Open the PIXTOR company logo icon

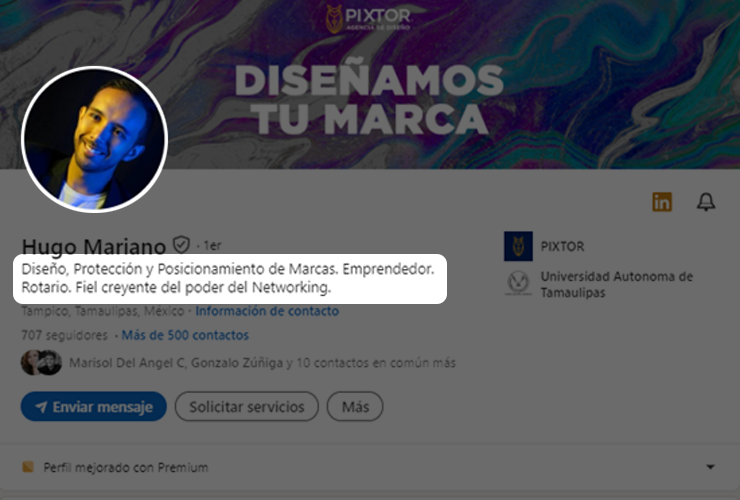point(518,246)
